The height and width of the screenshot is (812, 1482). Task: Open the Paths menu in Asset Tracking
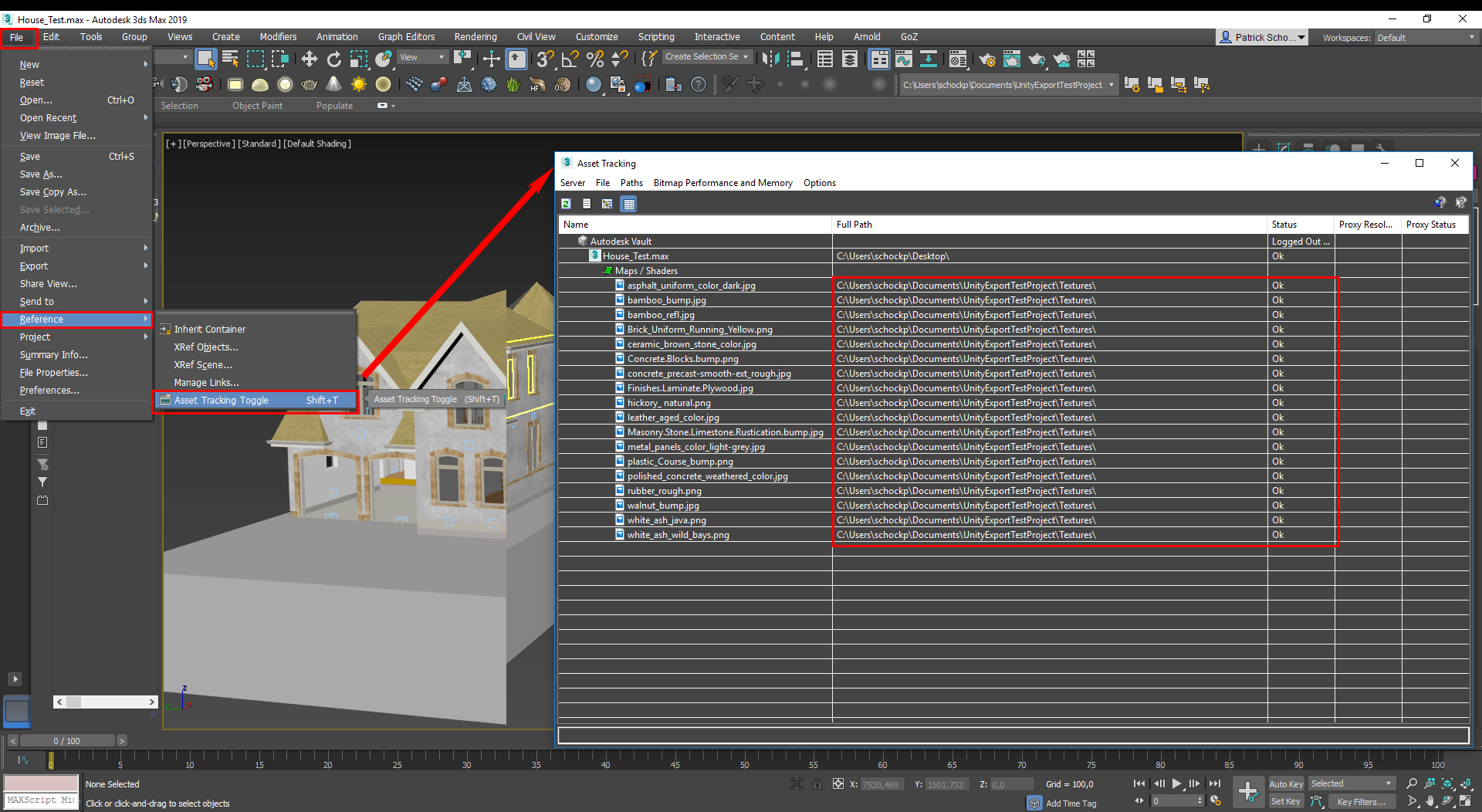(631, 183)
